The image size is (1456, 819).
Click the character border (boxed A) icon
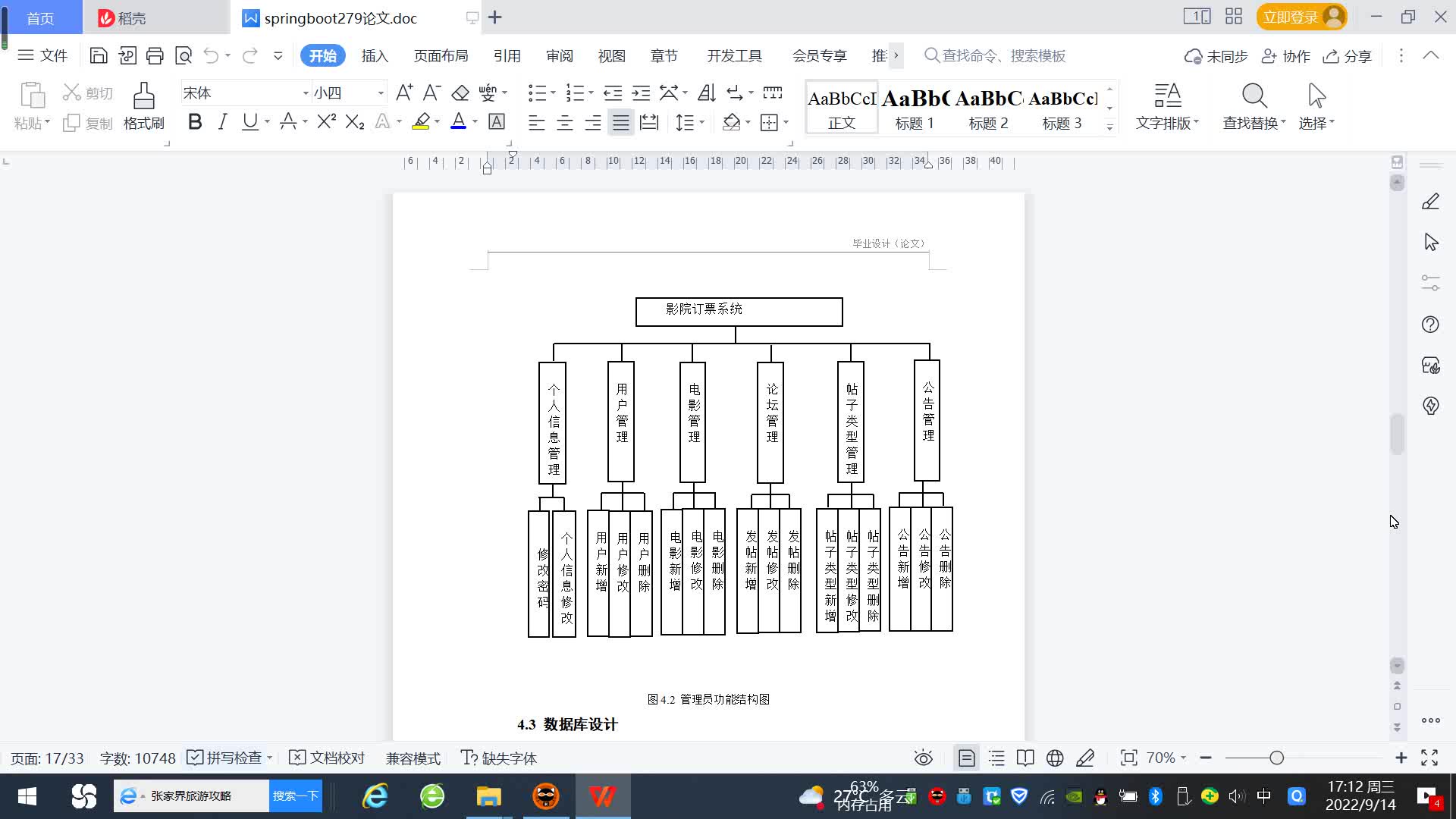pyautogui.click(x=497, y=121)
